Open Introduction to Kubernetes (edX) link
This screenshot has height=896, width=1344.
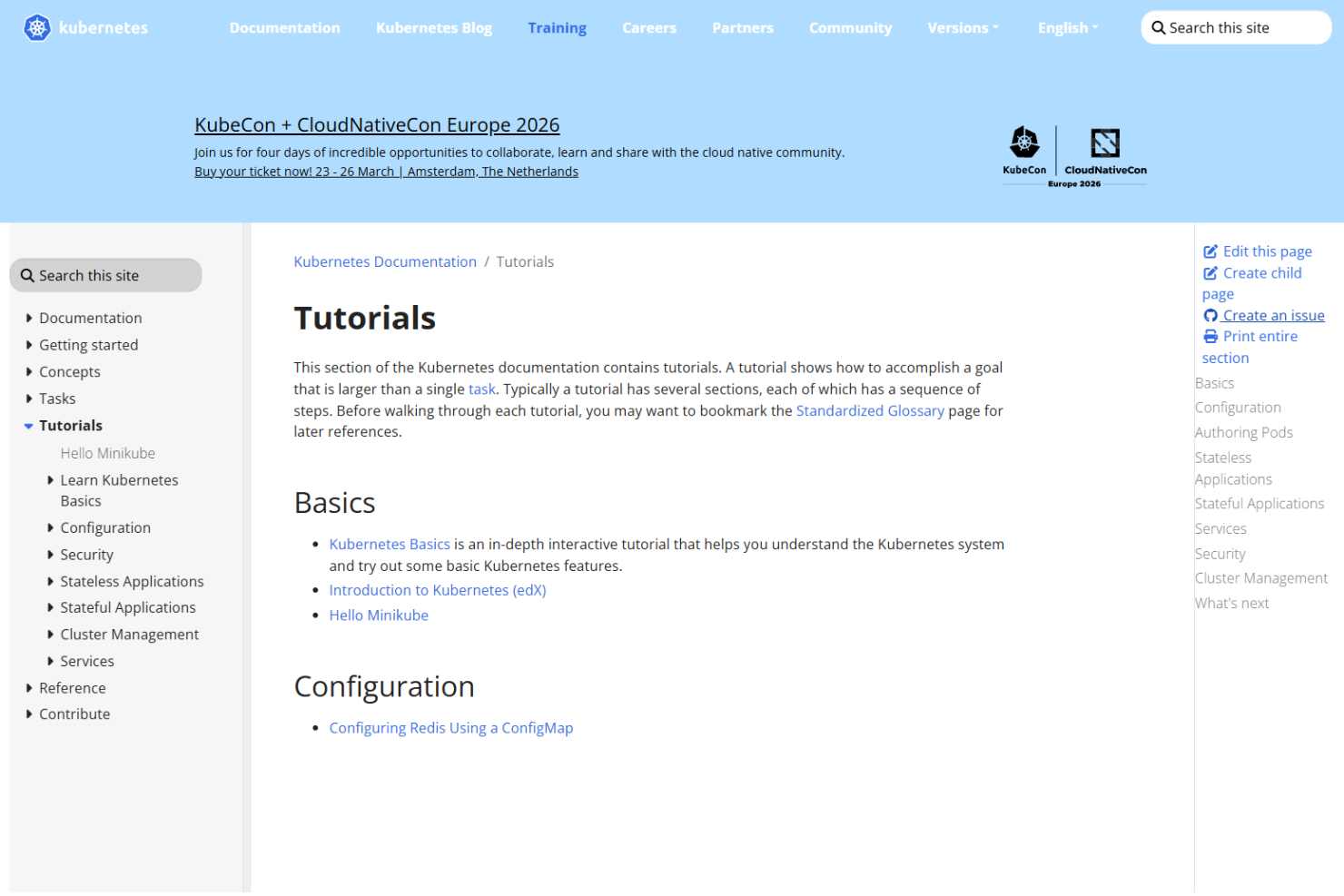pyautogui.click(x=438, y=590)
